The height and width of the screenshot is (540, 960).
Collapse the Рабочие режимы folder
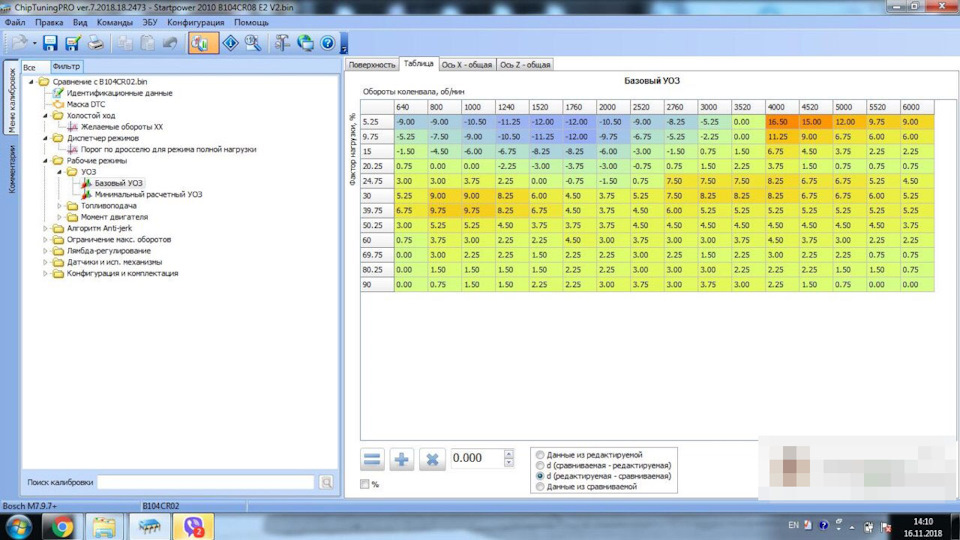point(45,161)
